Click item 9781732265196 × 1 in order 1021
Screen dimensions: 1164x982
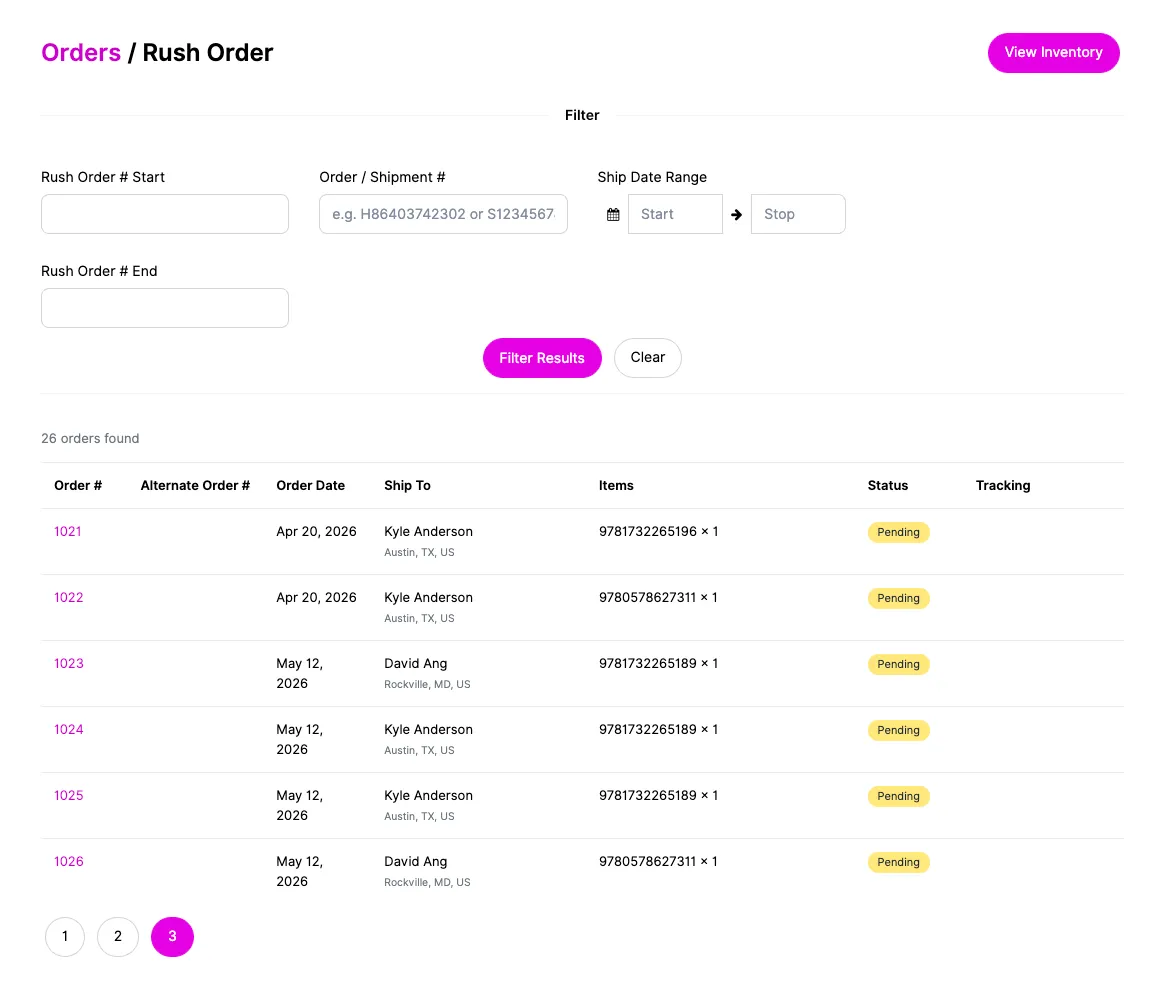(658, 531)
